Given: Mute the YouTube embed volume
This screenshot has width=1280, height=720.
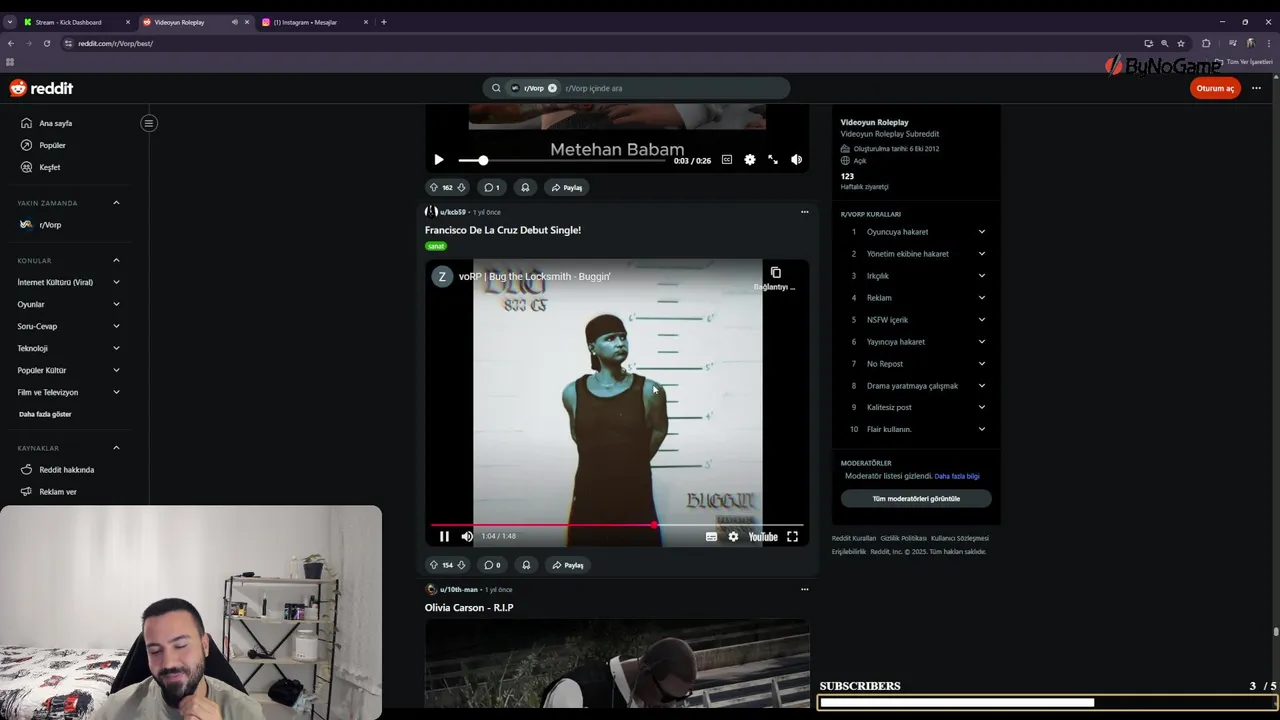Looking at the screenshot, I should click(467, 536).
